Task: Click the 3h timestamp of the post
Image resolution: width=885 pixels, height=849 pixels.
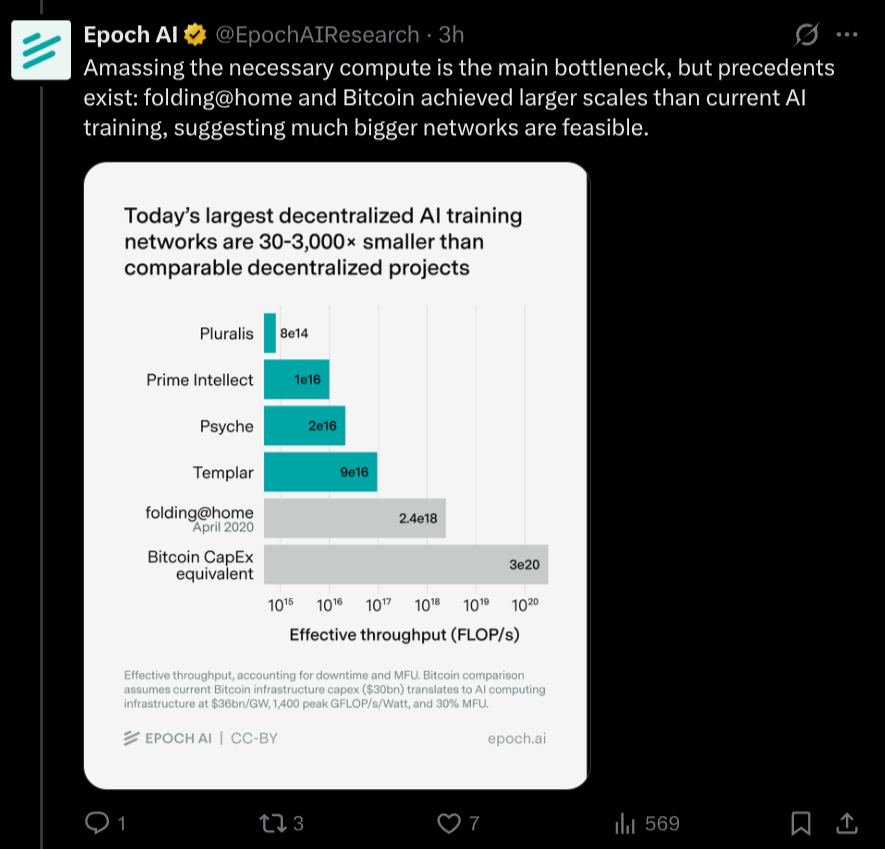Action: (x=452, y=35)
